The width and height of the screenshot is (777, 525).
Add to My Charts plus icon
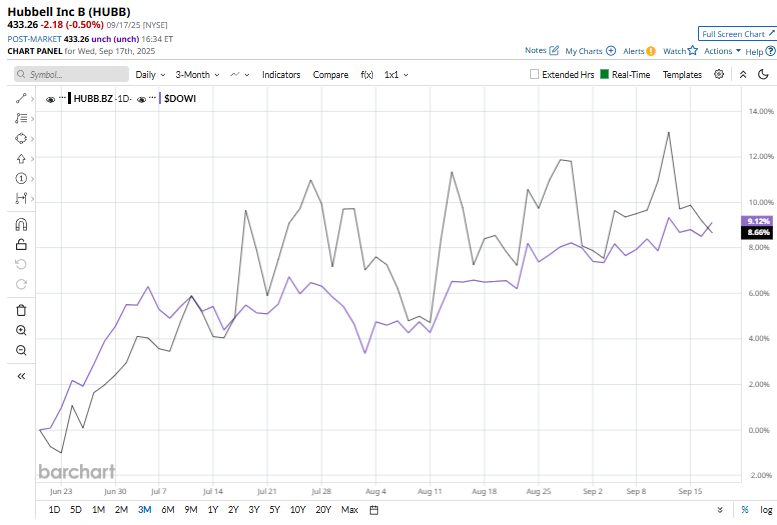611,51
